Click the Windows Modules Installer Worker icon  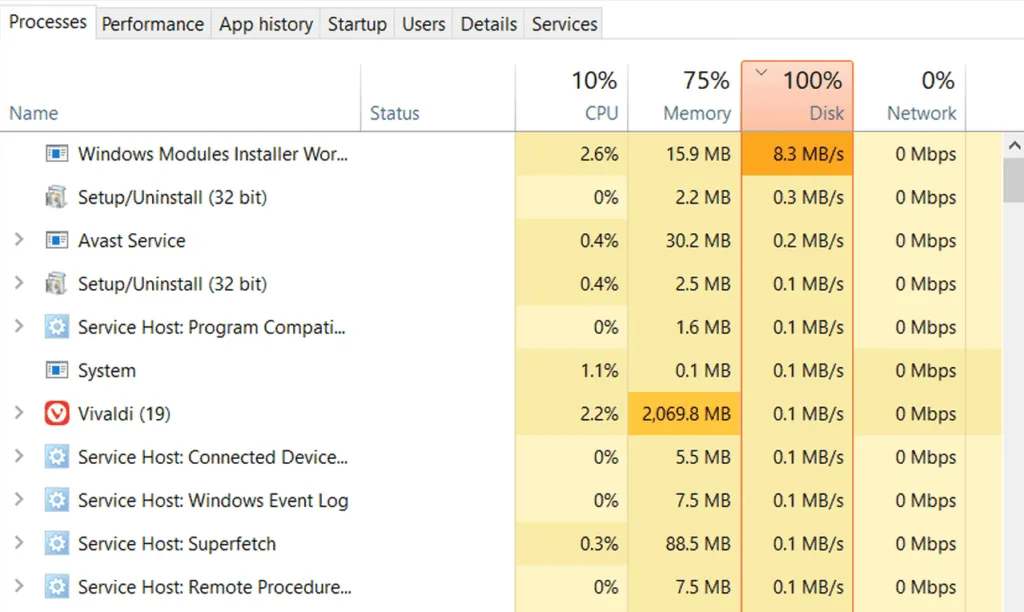click(56, 154)
